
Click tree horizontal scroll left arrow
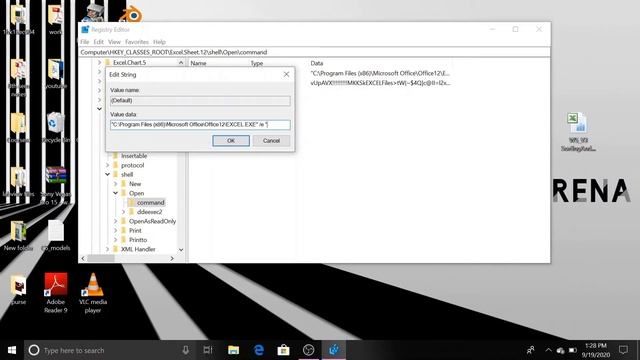click(x=83, y=258)
